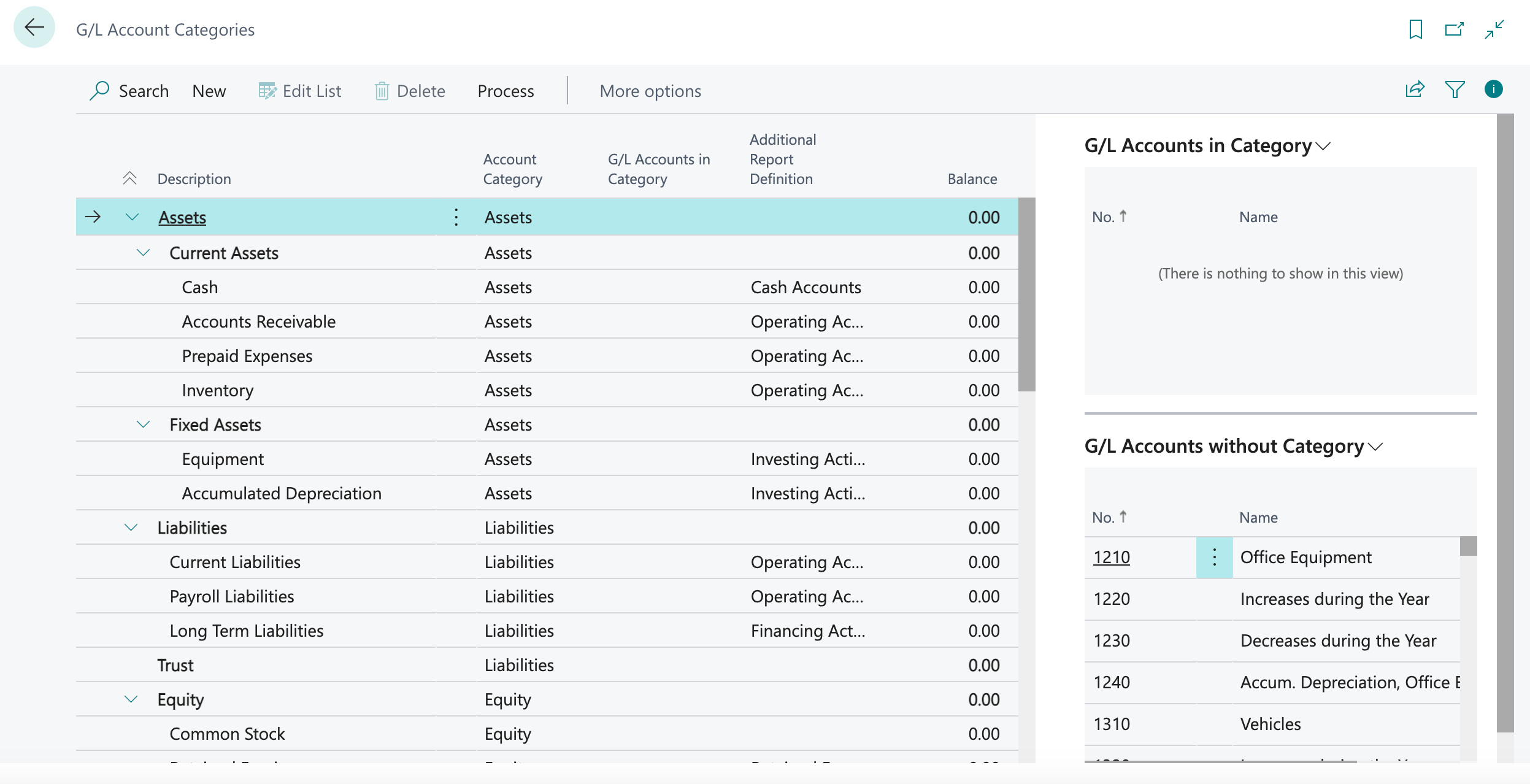This screenshot has width=1530, height=784.
Task: Show More options in the action bar
Action: point(650,91)
